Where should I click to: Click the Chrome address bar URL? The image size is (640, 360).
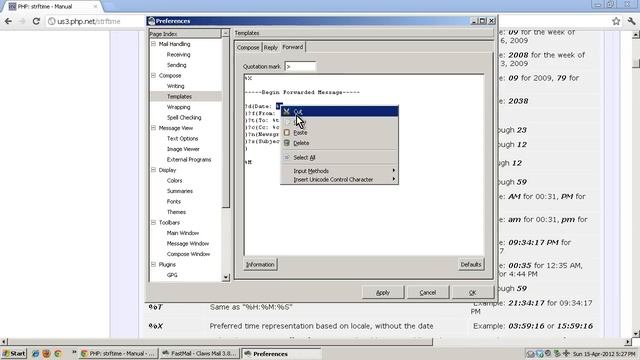click(x=89, y=21)
